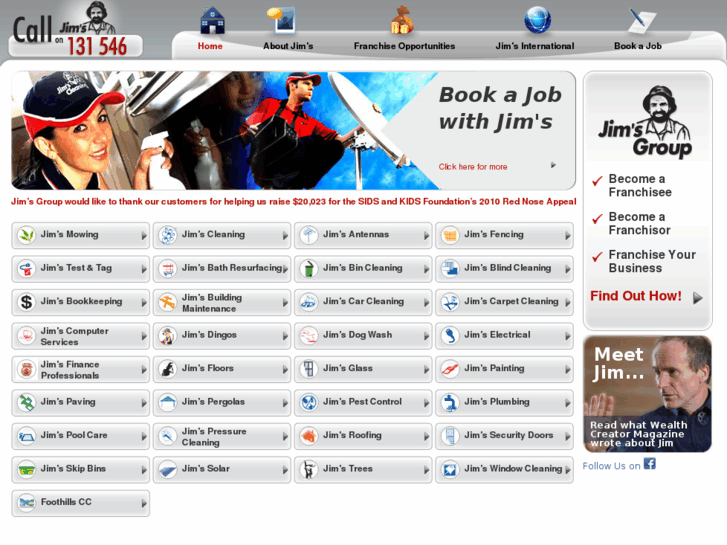Open the Jim's Pool Care label
Screen dimensions: 727x545
pyautogui.click(x=74, y=435)
